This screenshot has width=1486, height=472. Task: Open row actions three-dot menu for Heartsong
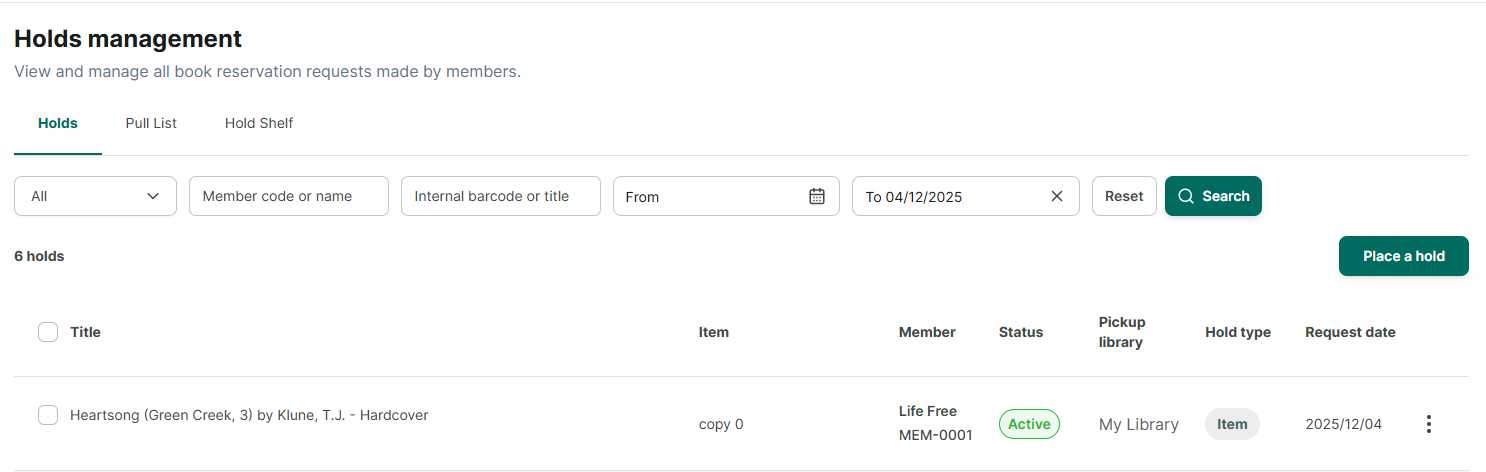[1429, 424]
